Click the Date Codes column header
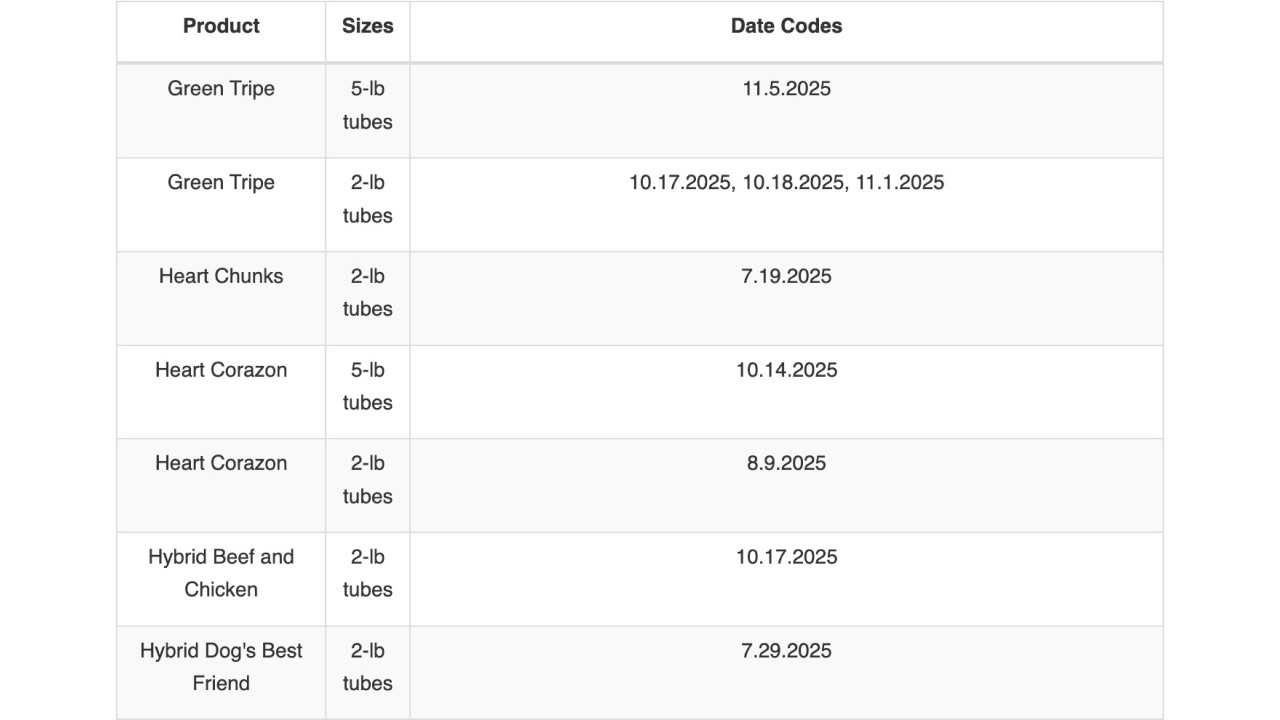This screenshot has width=1280, height=720. pyautogui.click(x=786, y=26)
